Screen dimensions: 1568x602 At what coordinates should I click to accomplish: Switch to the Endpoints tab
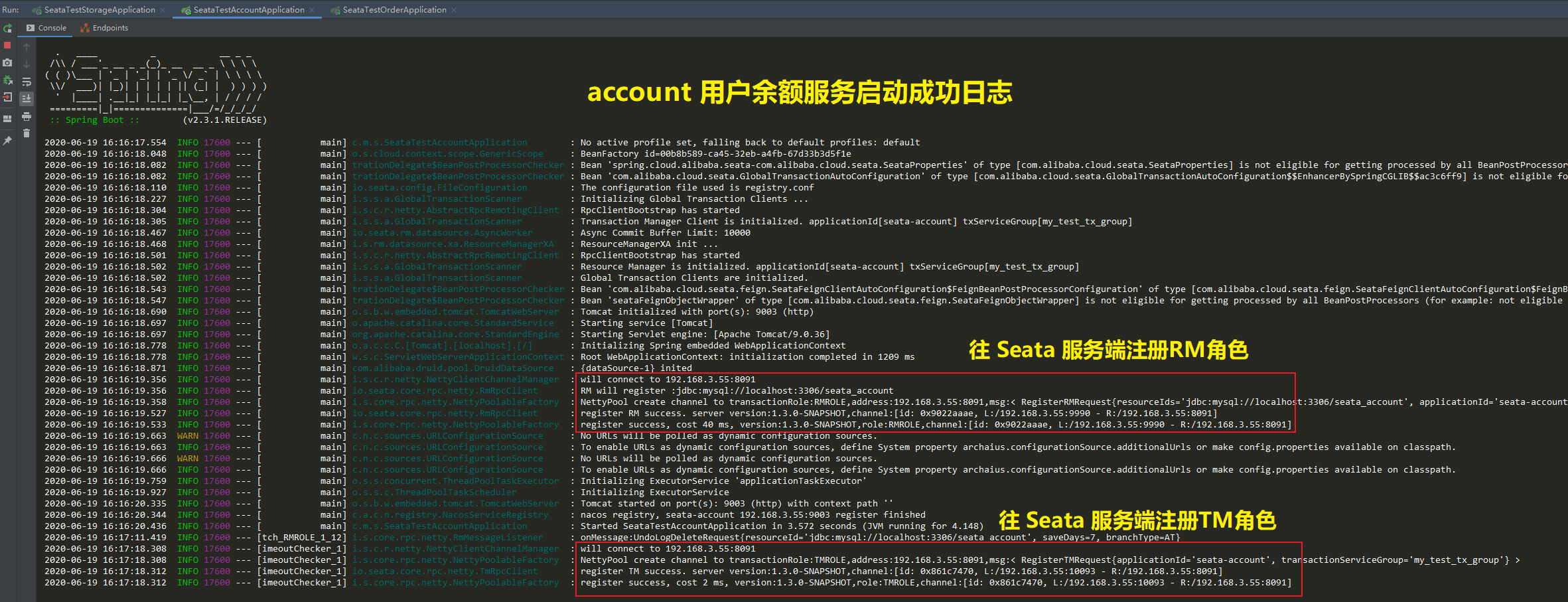104,28
